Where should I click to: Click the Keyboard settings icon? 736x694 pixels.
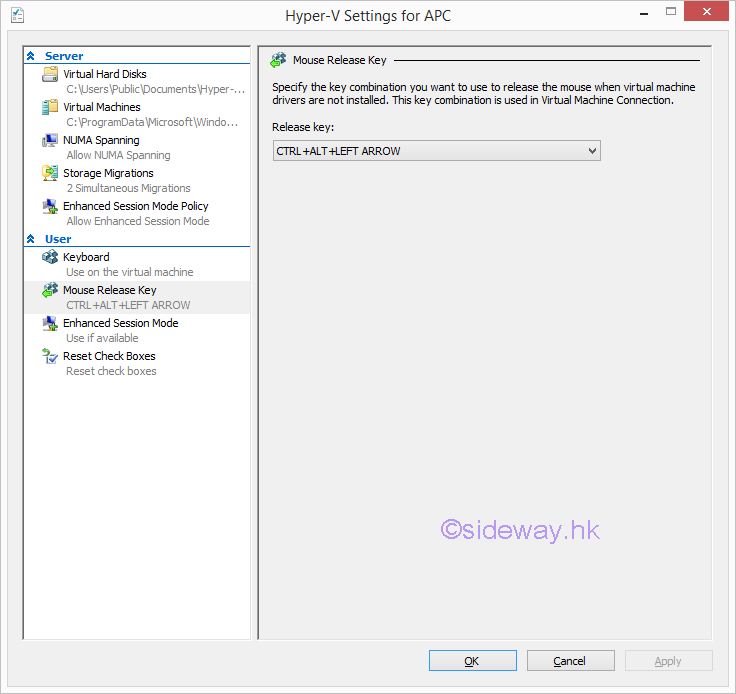pos(50,258)
